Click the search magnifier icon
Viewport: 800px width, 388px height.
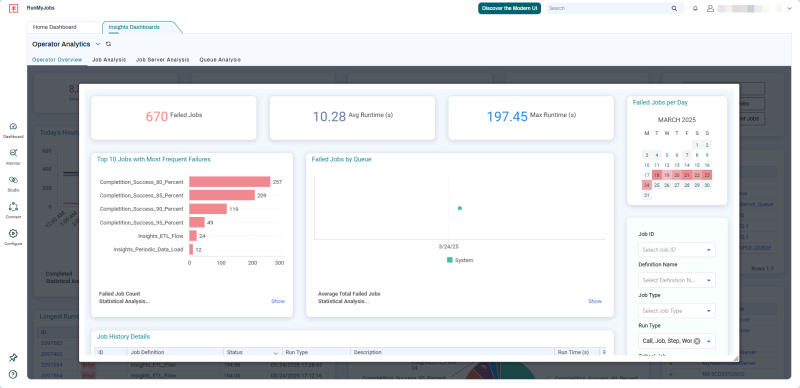tap(674, 9)
